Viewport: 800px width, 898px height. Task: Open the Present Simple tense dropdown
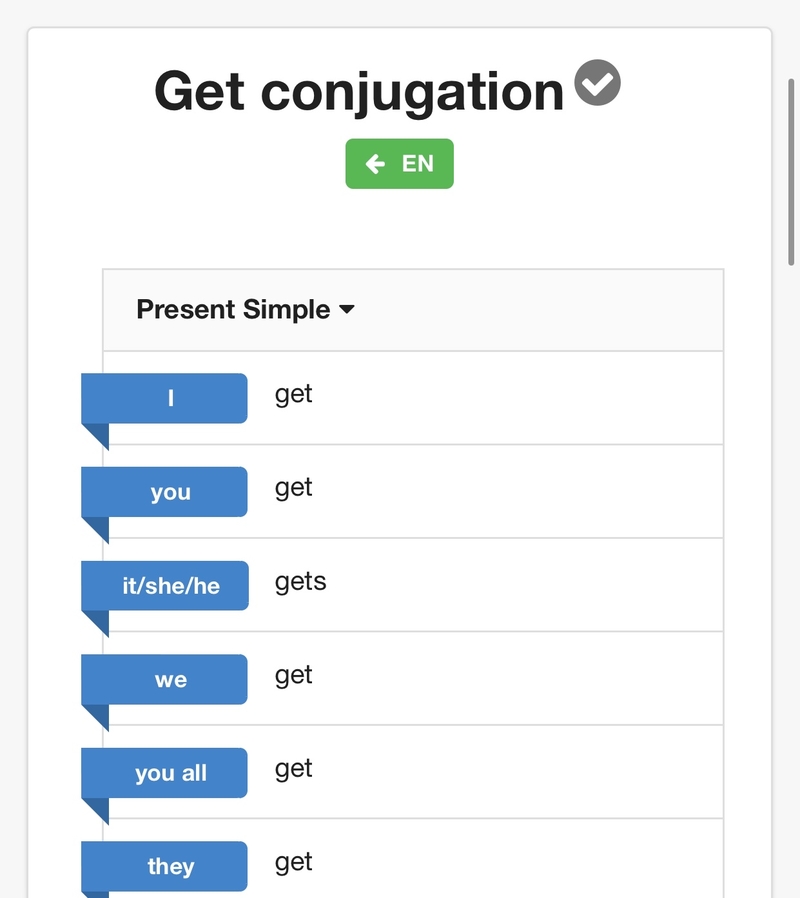(x=245, y=310)
